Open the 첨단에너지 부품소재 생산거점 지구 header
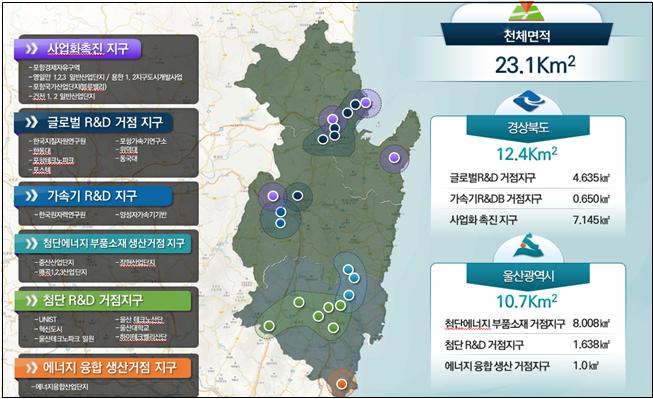This screenshot has width=653, height=399. click(x=103, y=244)
